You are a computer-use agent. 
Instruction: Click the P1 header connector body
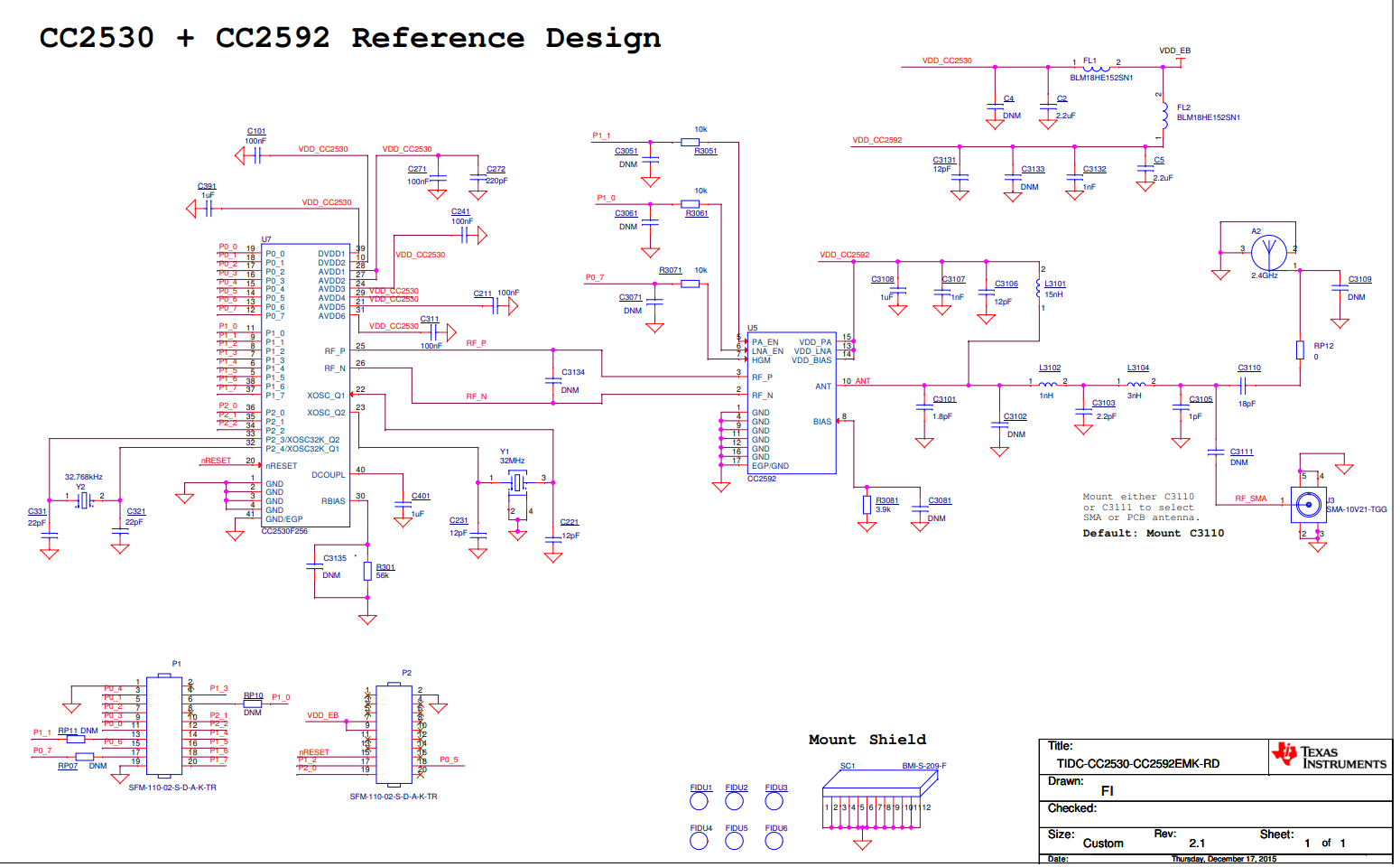pos(164,725)
